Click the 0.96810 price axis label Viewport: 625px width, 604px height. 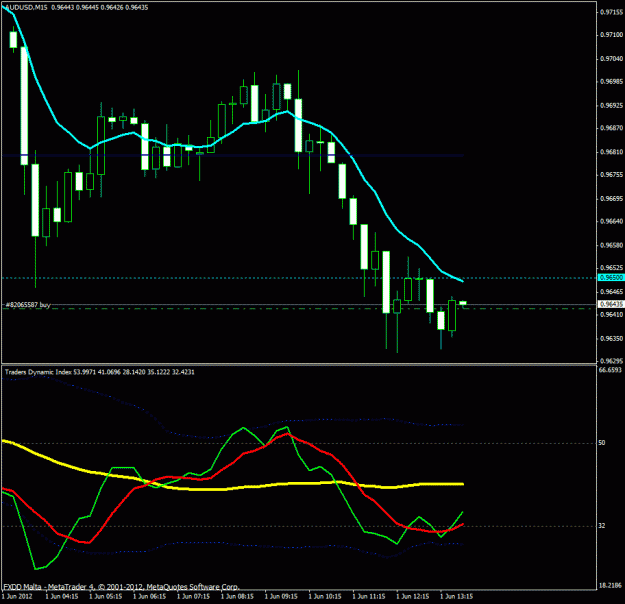(x=611, y=152)
